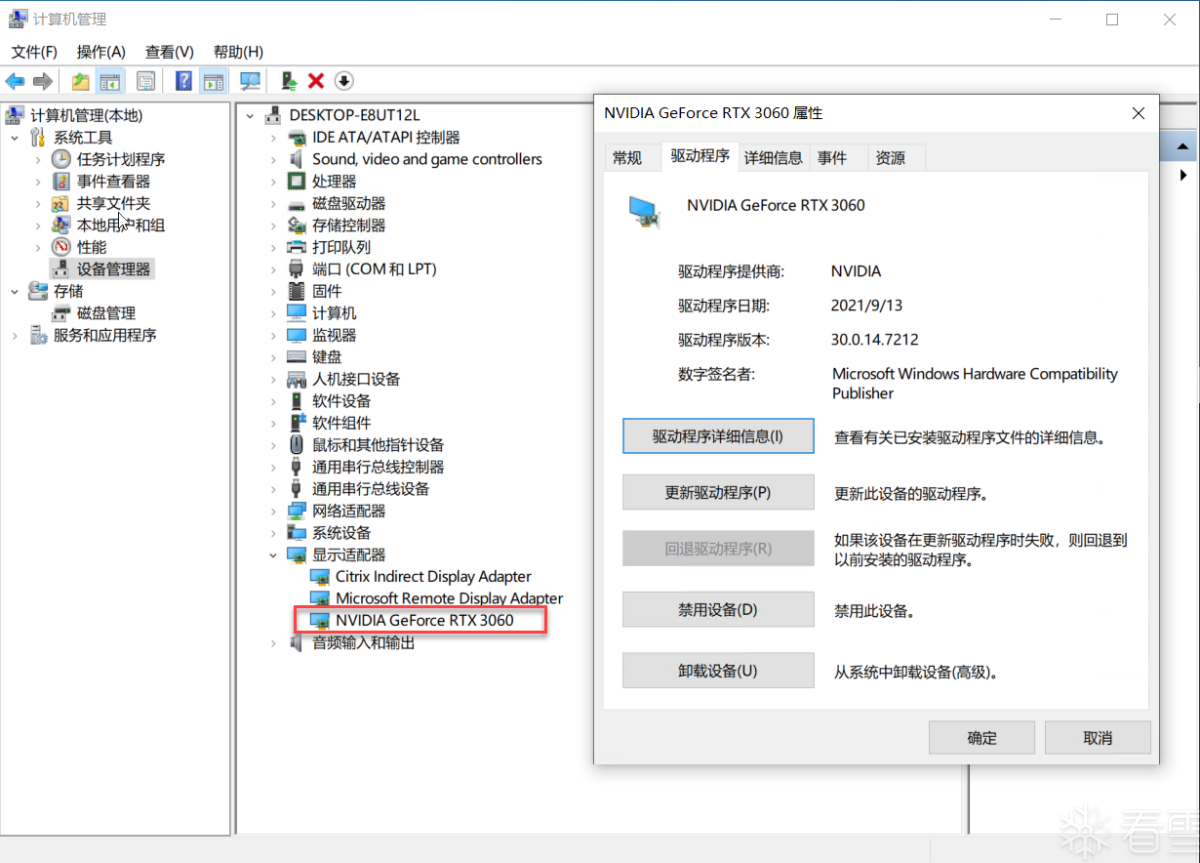Select the 驱动程序 tab
The height and width of the screenshot is (863, 1200).
tap(700, 156)
